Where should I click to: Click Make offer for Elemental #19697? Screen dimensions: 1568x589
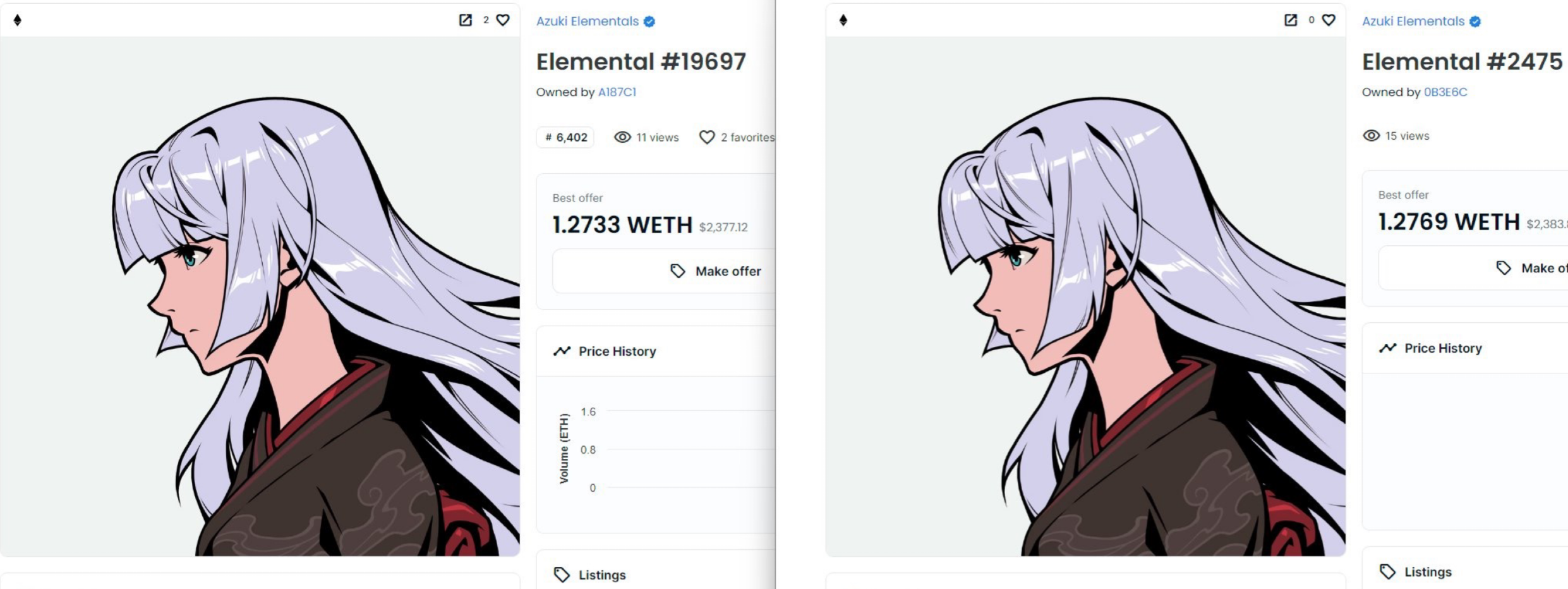point(664,271)
